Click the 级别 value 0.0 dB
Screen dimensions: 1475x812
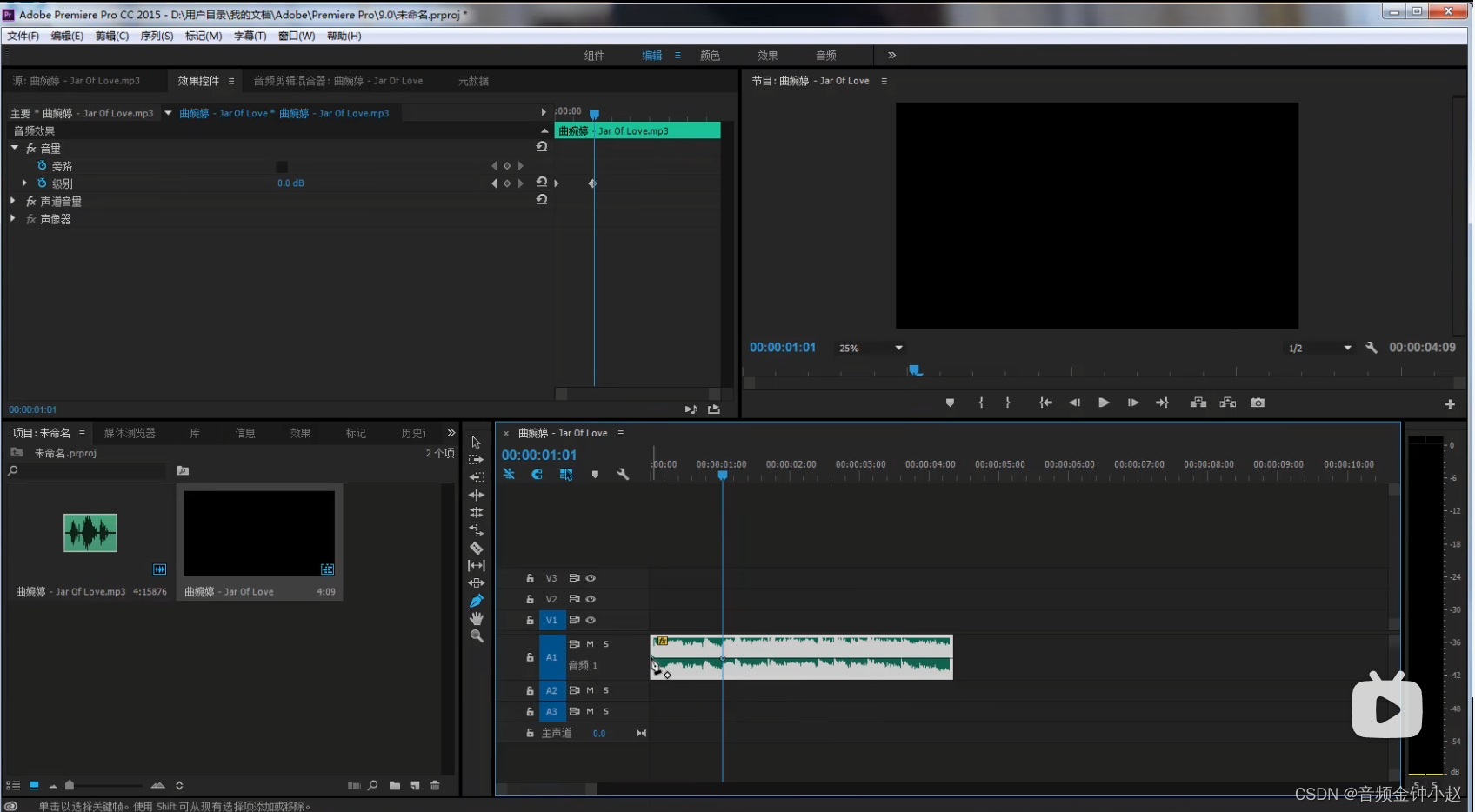(290, 183)
